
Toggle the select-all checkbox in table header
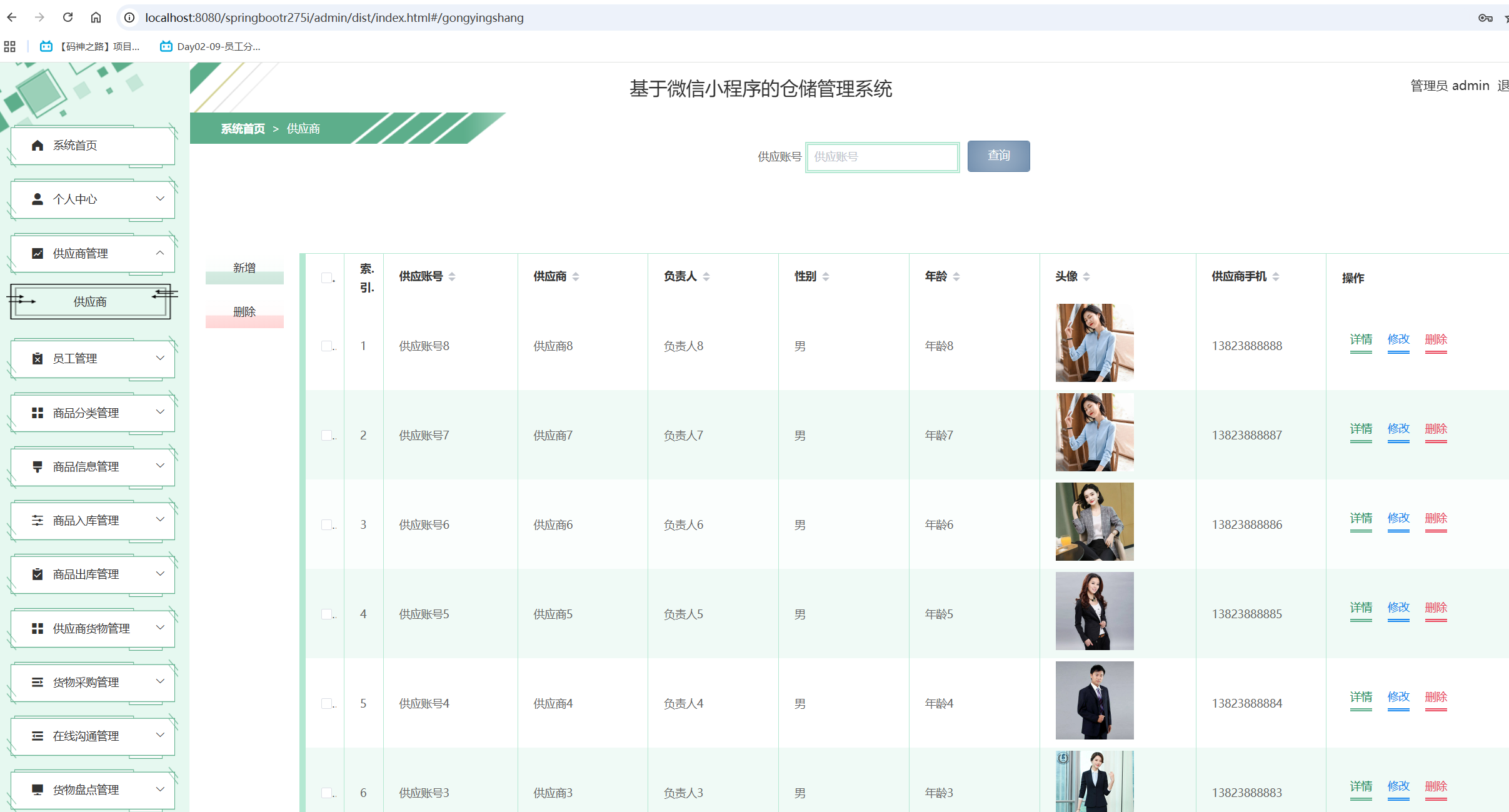coord(326,278)
